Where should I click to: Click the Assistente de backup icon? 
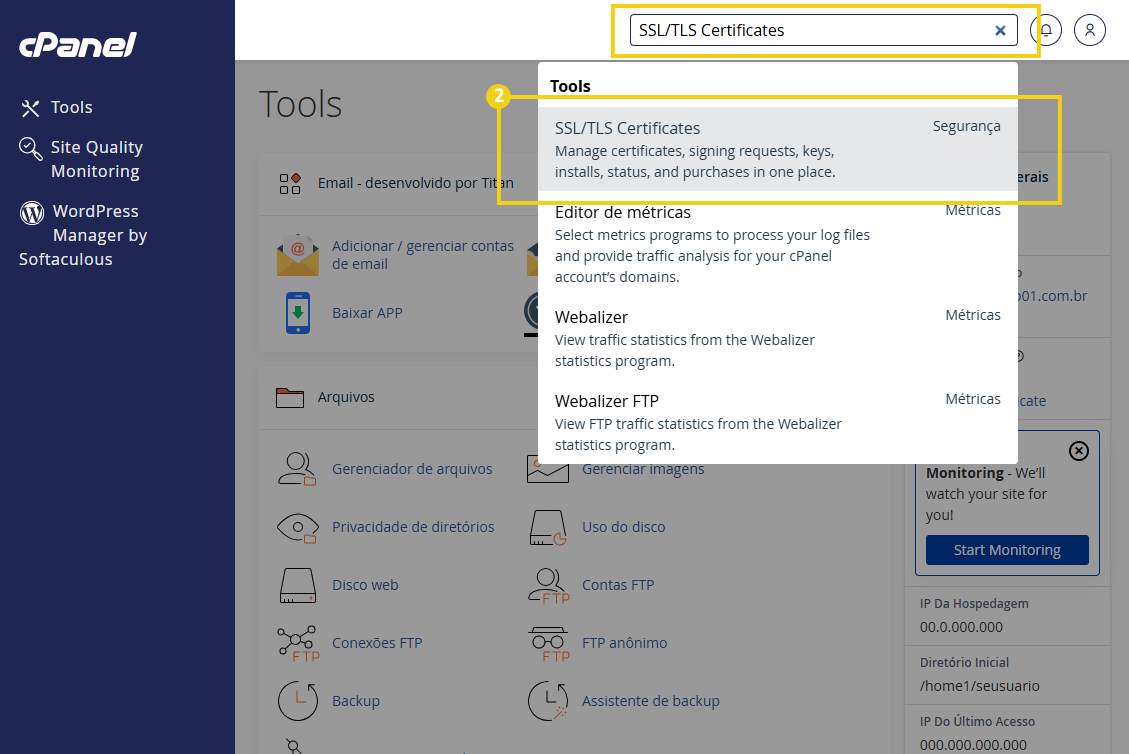click(x=548, y=701)
